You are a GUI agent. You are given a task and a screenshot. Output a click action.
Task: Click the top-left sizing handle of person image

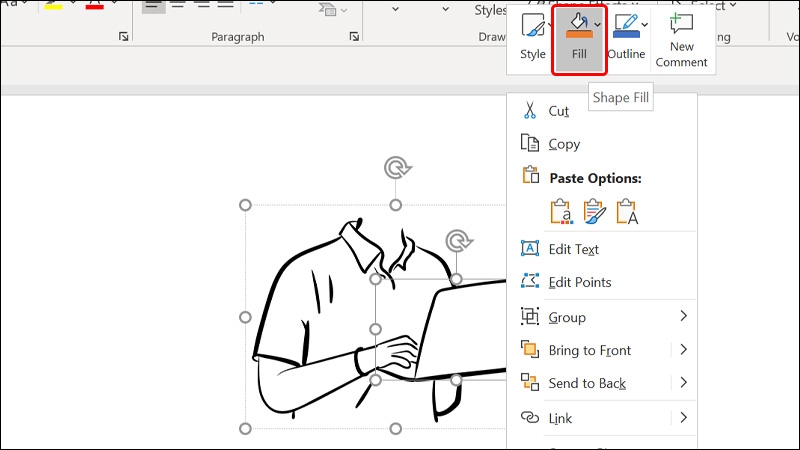[245, 205]
